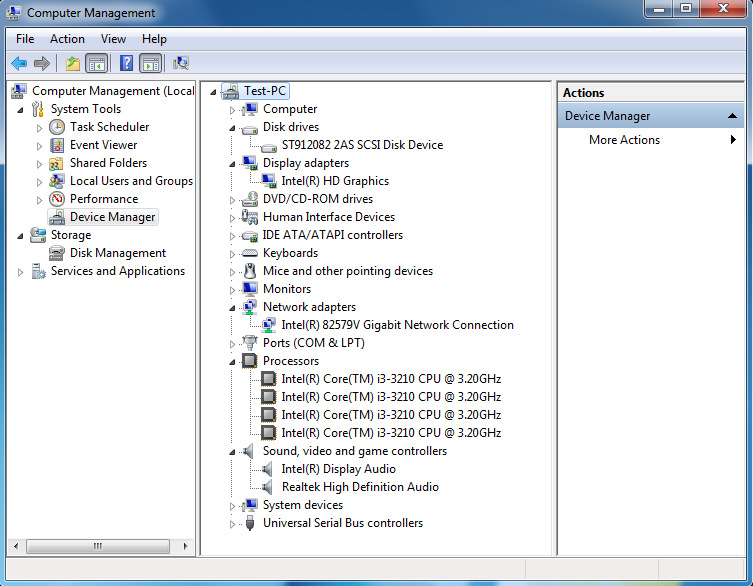Screen dimensions: 753x586
Task: Toggle Show/Hide Action Pane toolbar icon
Action: click(x=151, y=63)
